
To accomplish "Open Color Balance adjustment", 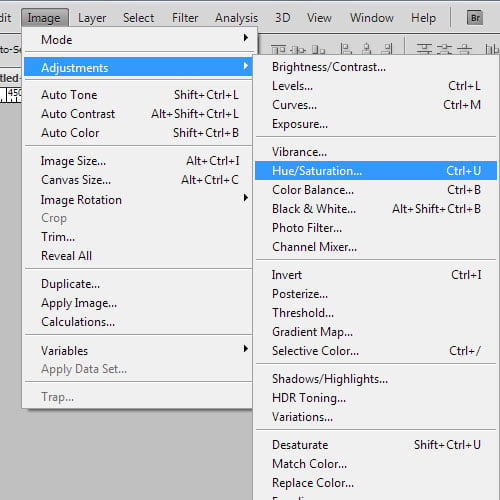I will (376, 190).
